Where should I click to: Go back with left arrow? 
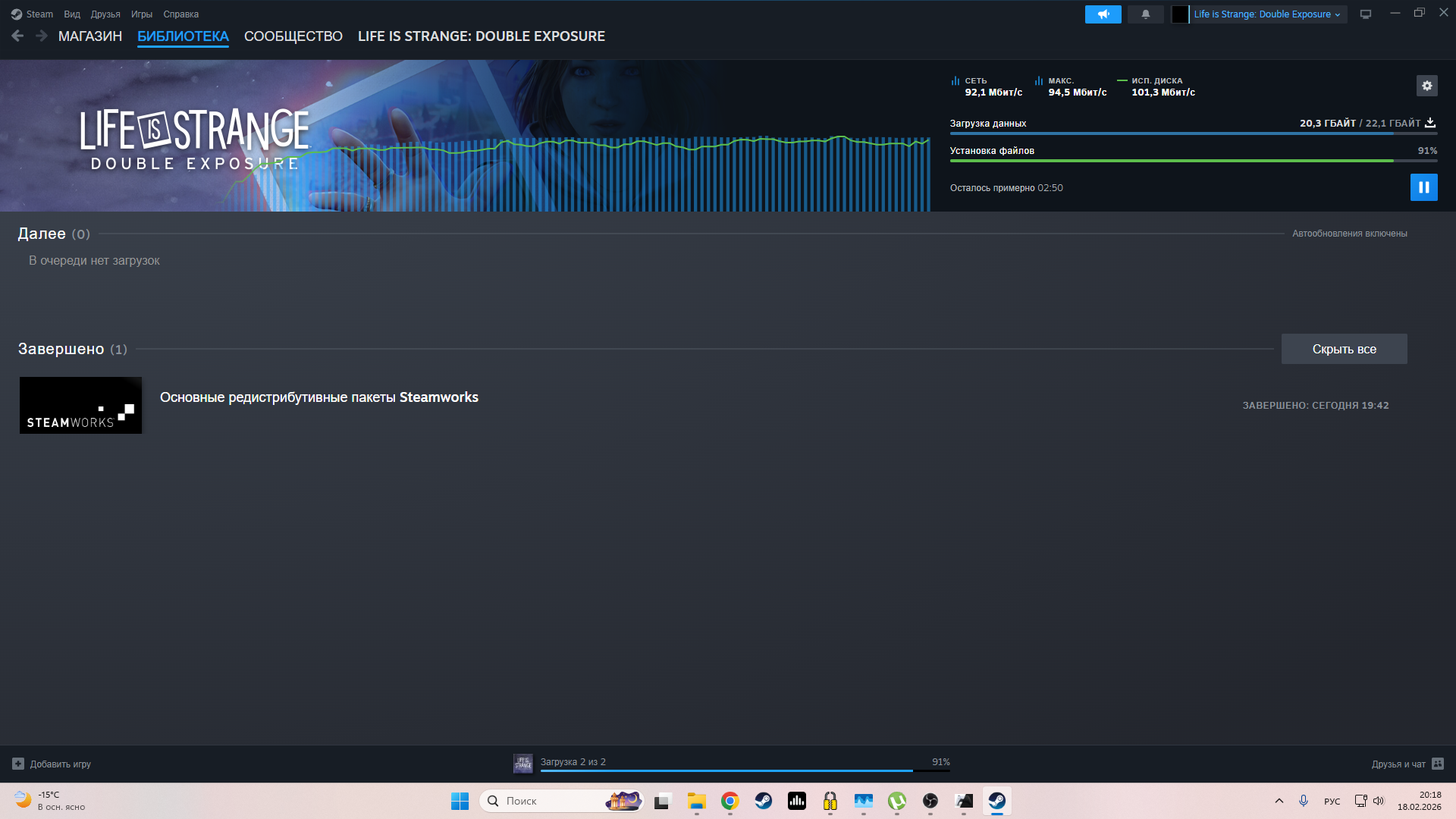[17, 36]
